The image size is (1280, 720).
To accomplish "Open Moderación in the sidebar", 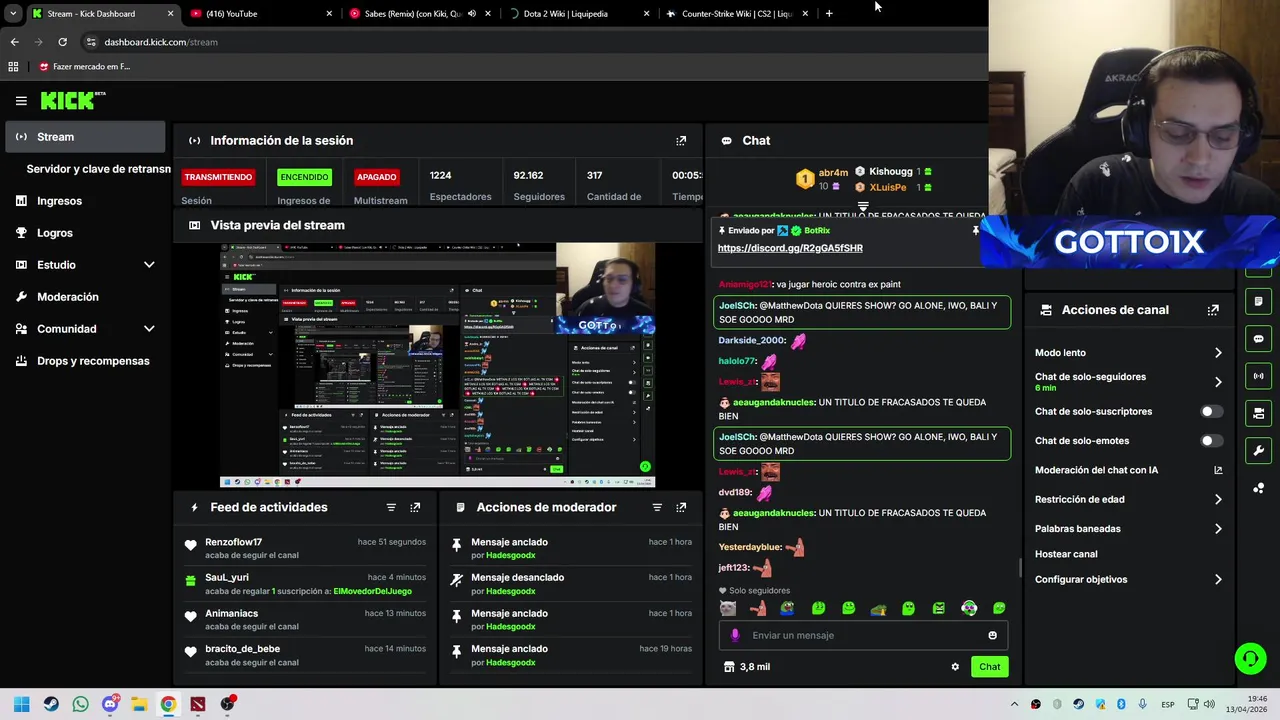I will [x=68, y=297].
